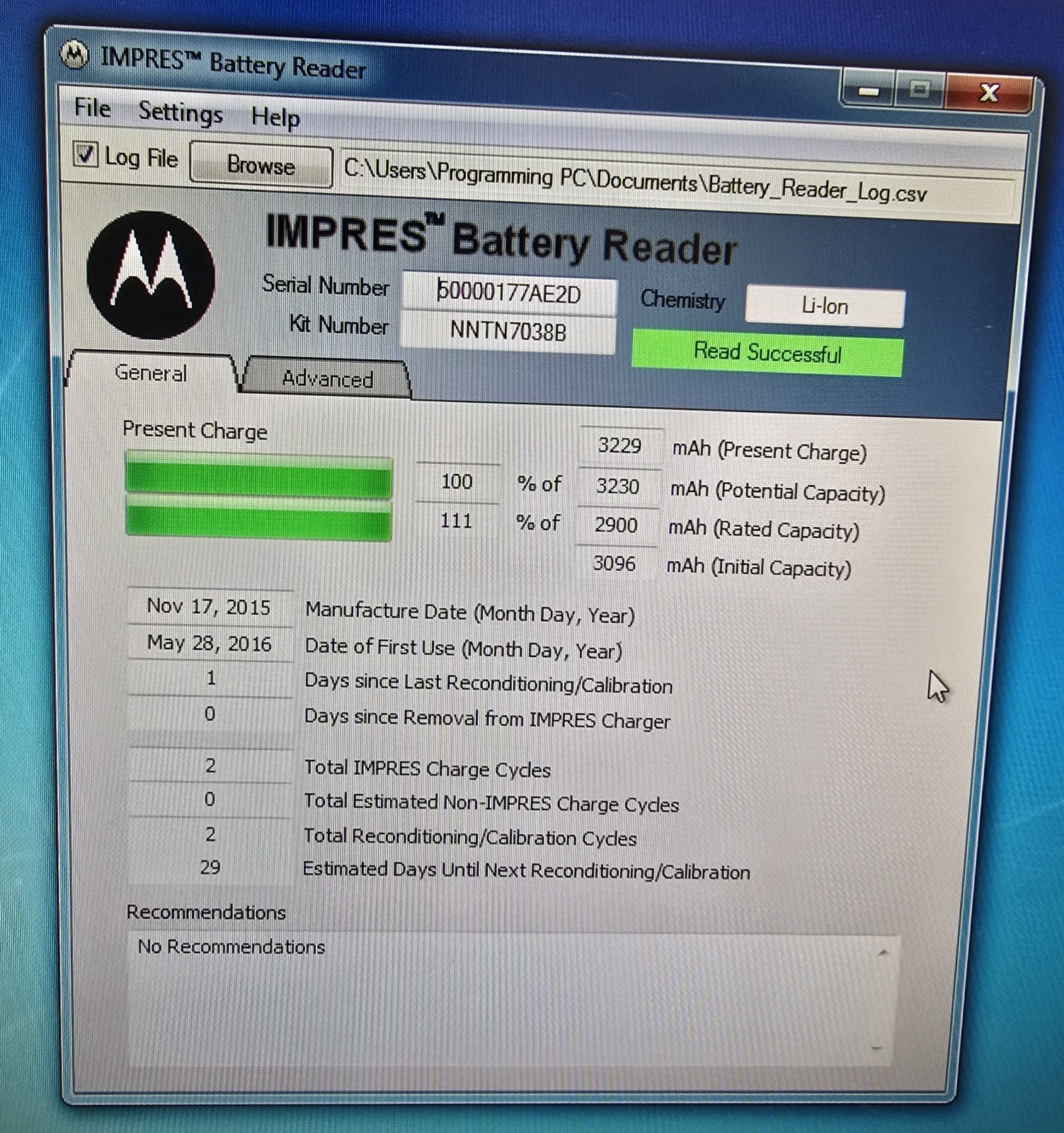
Task: Click the log file path field
Action: (x=673, y=186)
